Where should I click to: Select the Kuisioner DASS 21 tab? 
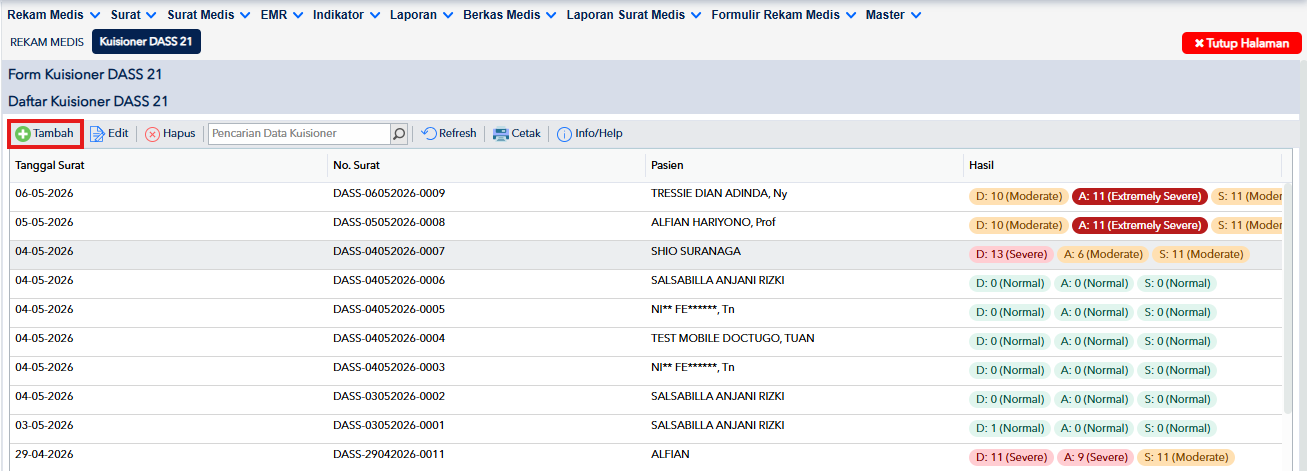[146, 42]
